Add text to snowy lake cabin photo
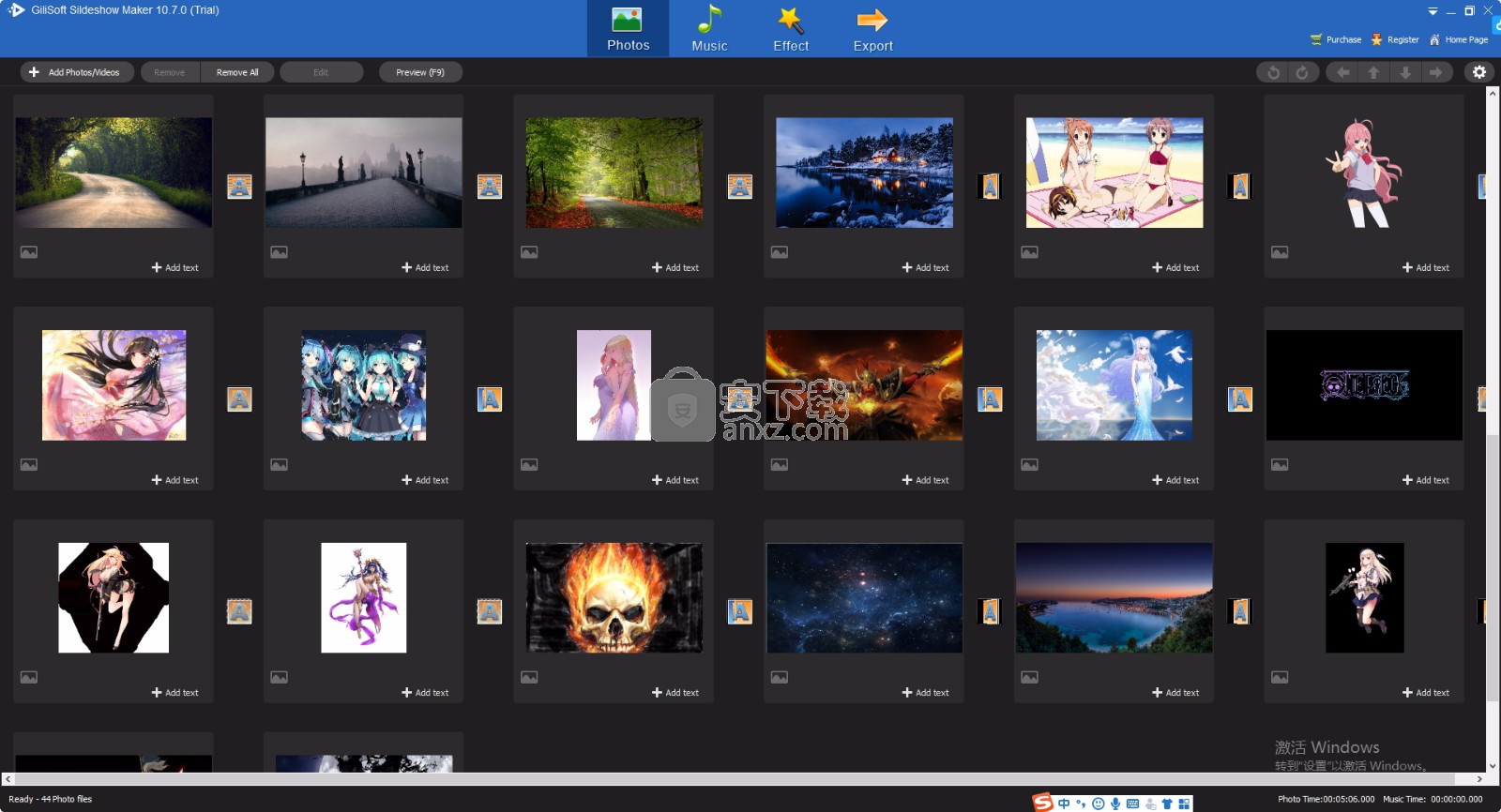Viewport: 1501px width, 812px height. pyautogui.click(x=926, y=267)
